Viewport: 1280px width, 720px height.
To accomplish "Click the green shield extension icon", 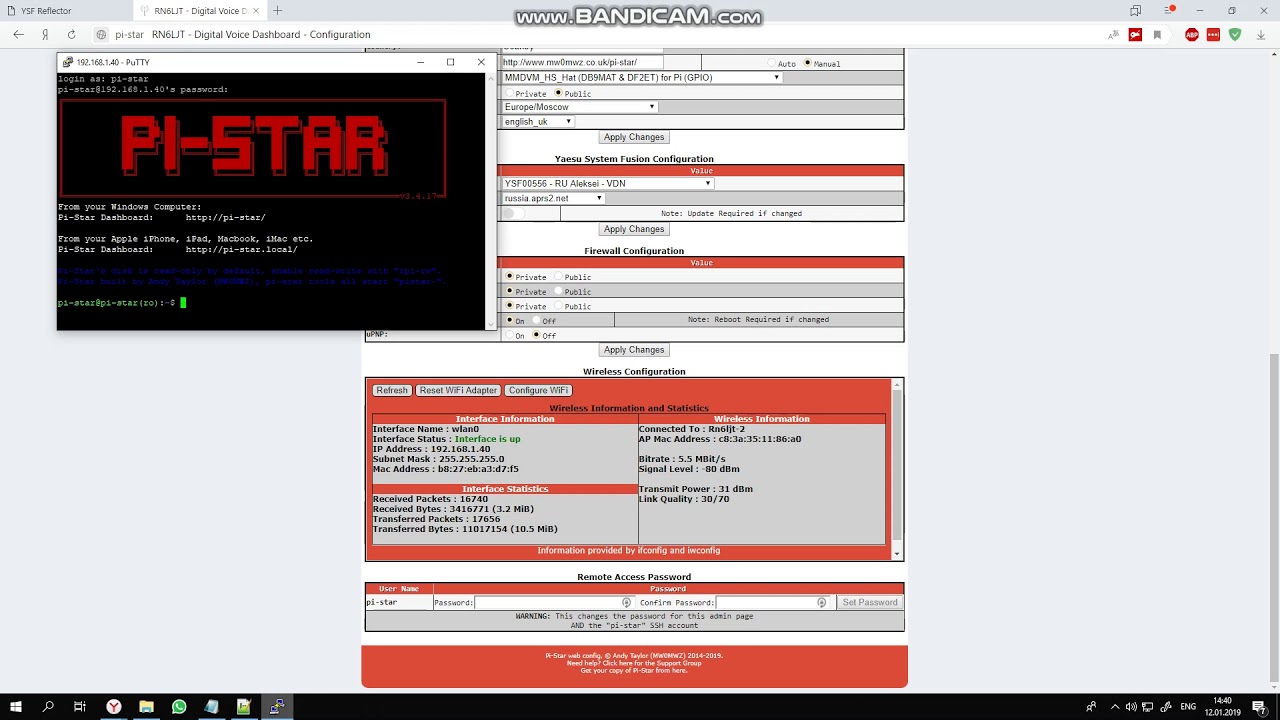I will pos(1235,34).
